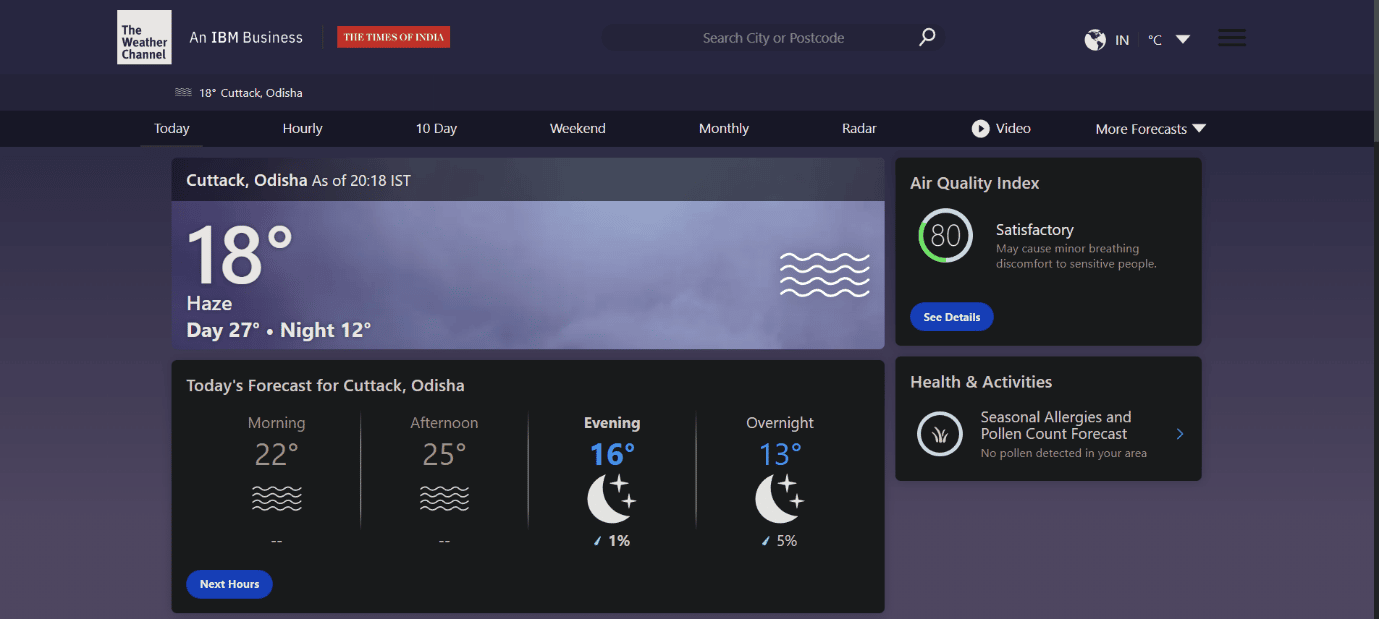Click the Next Hours button

pos(229,584)
